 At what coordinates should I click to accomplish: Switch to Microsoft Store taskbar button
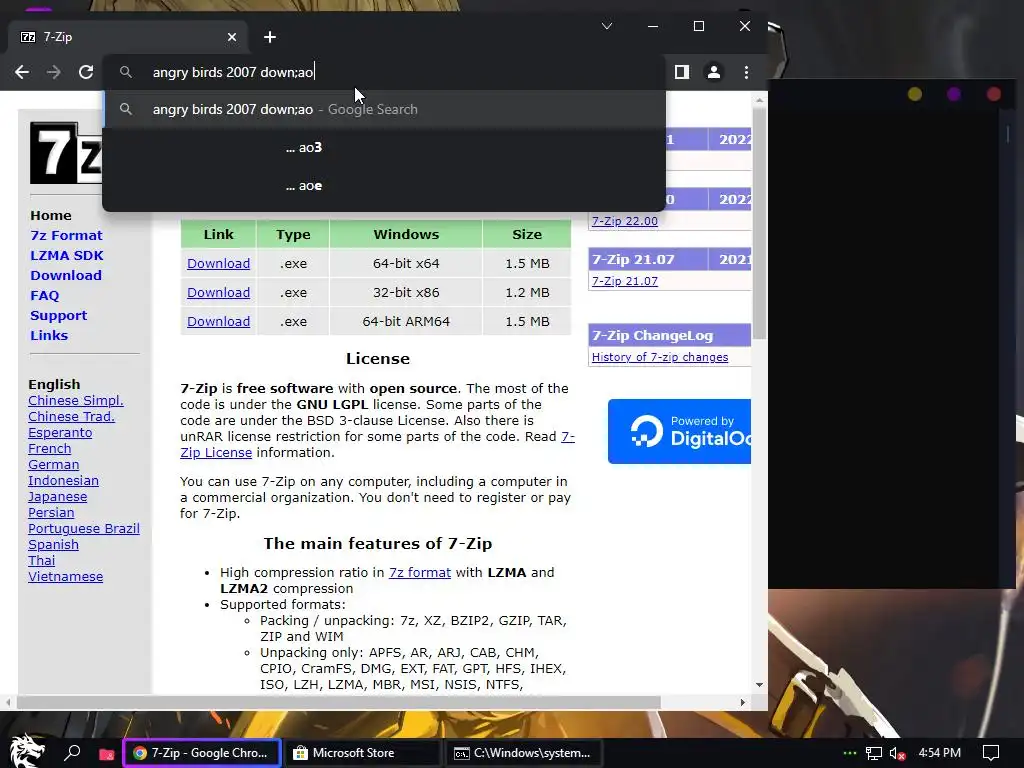(x=364, y=753)
